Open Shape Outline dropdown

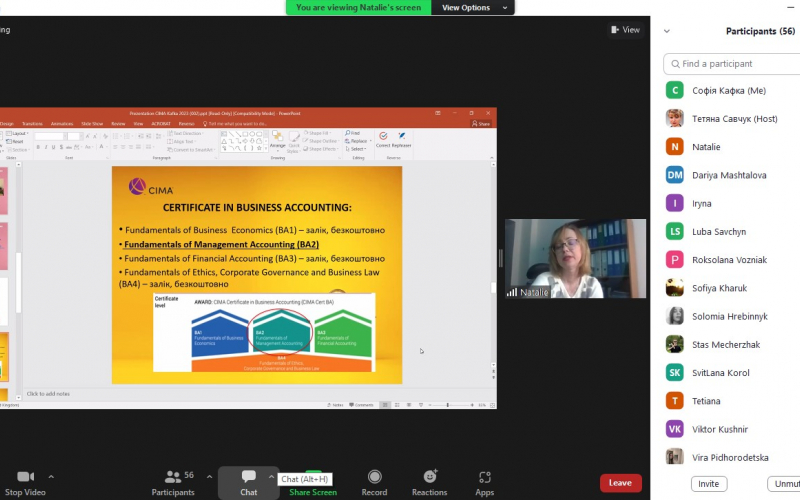pyautogui.click(x=320, y=141)
